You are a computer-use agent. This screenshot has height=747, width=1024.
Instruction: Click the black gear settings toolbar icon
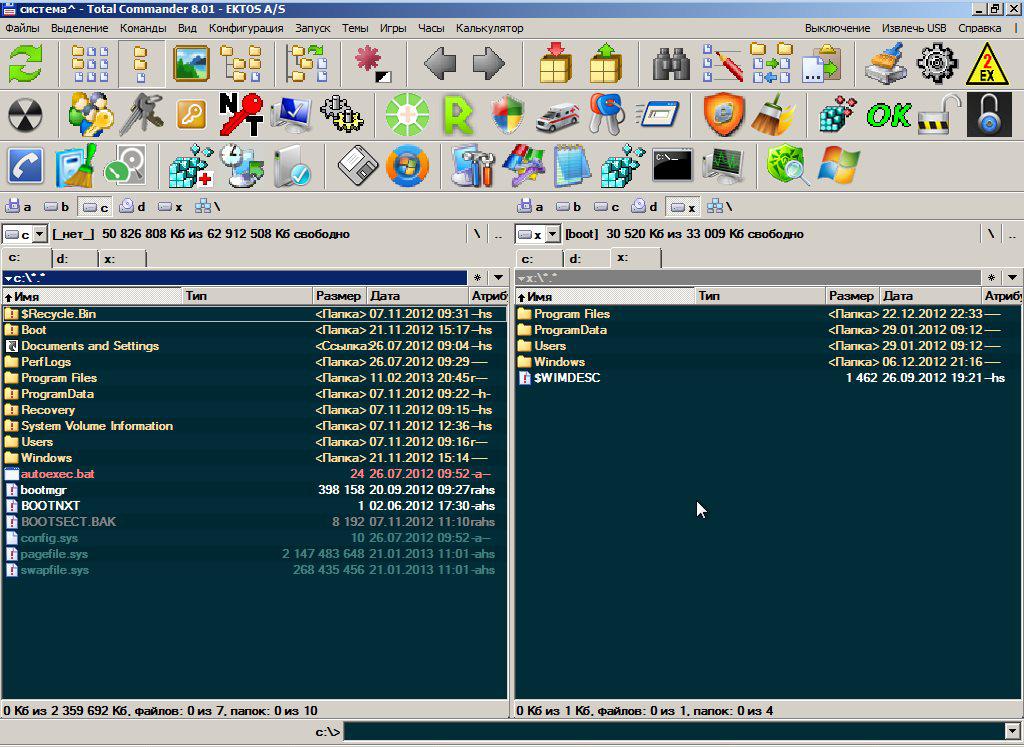[x=937, y=64]
